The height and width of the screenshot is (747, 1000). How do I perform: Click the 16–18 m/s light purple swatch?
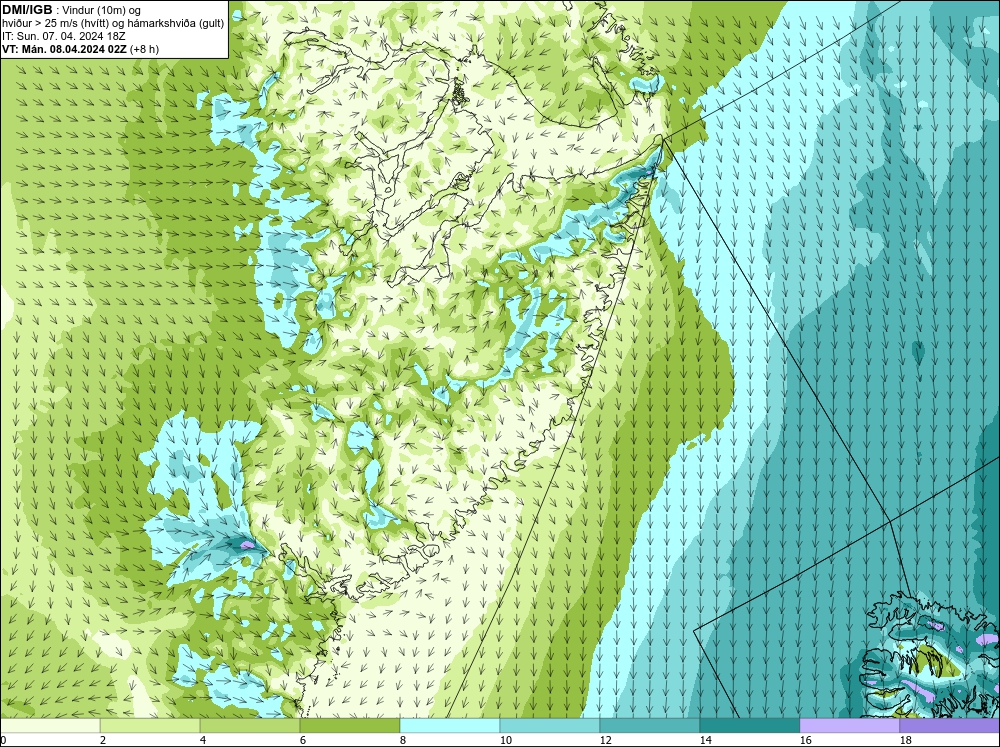[849, 726]
